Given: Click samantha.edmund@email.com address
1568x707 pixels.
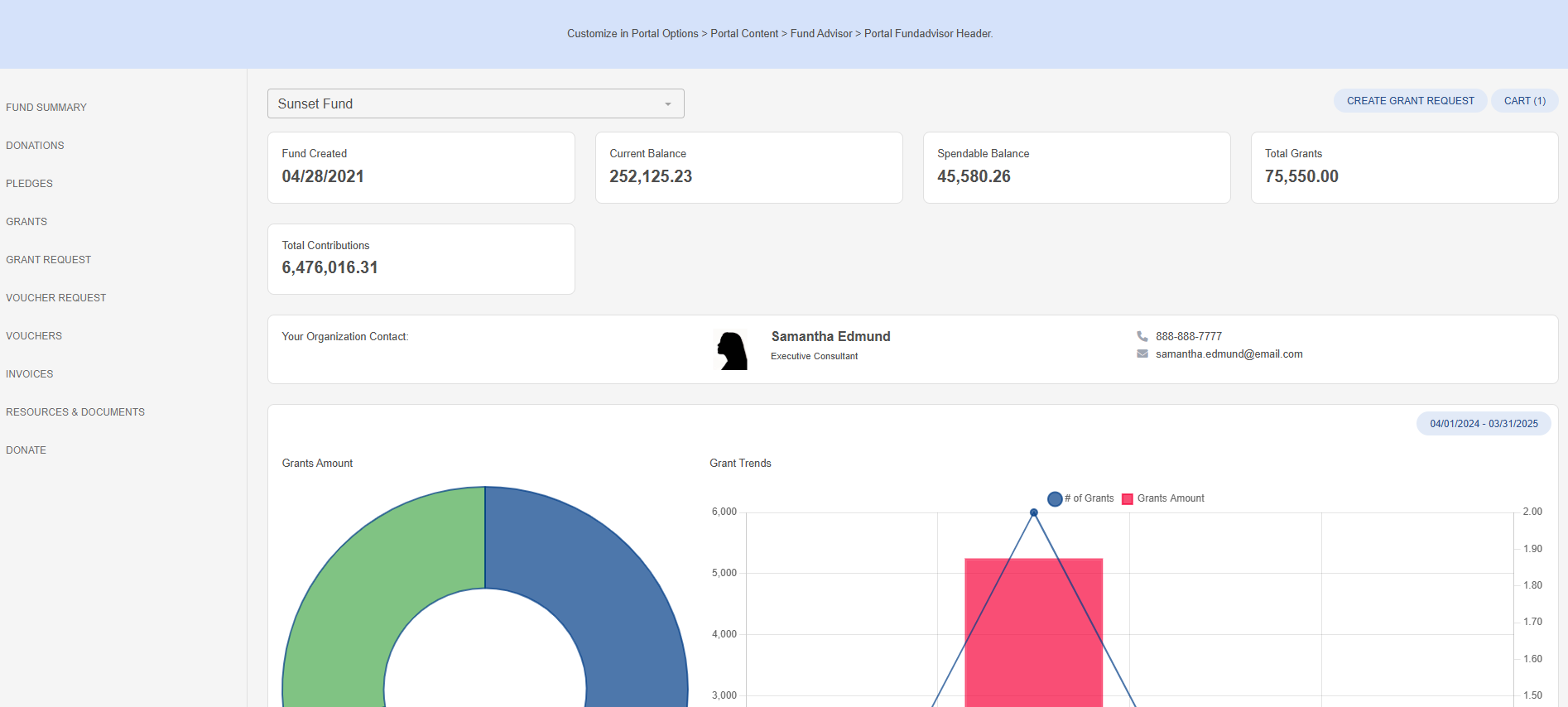Looking at the screenshot, I should [1229, 354].
